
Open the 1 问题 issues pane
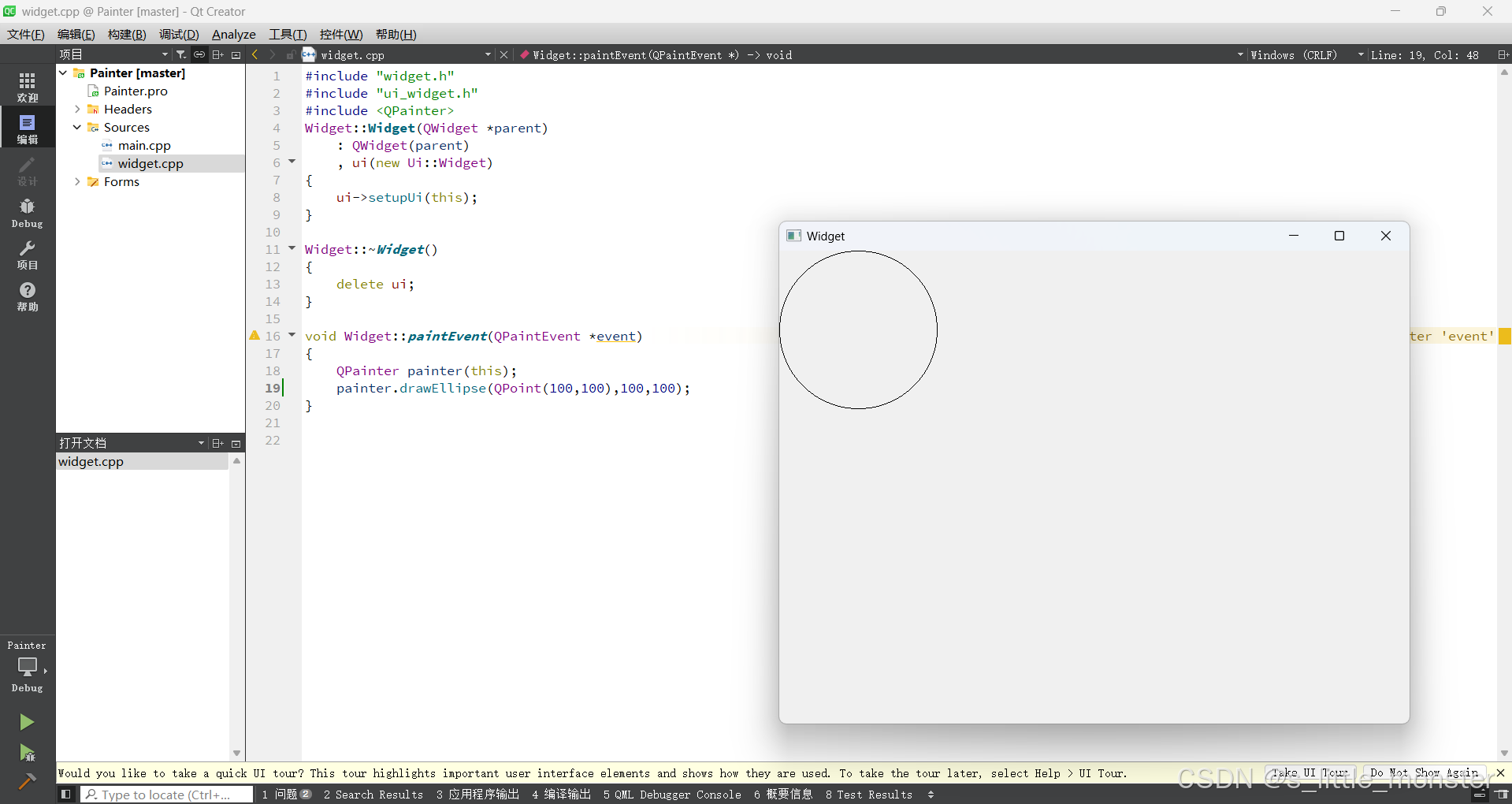click(x=287, y=795)
